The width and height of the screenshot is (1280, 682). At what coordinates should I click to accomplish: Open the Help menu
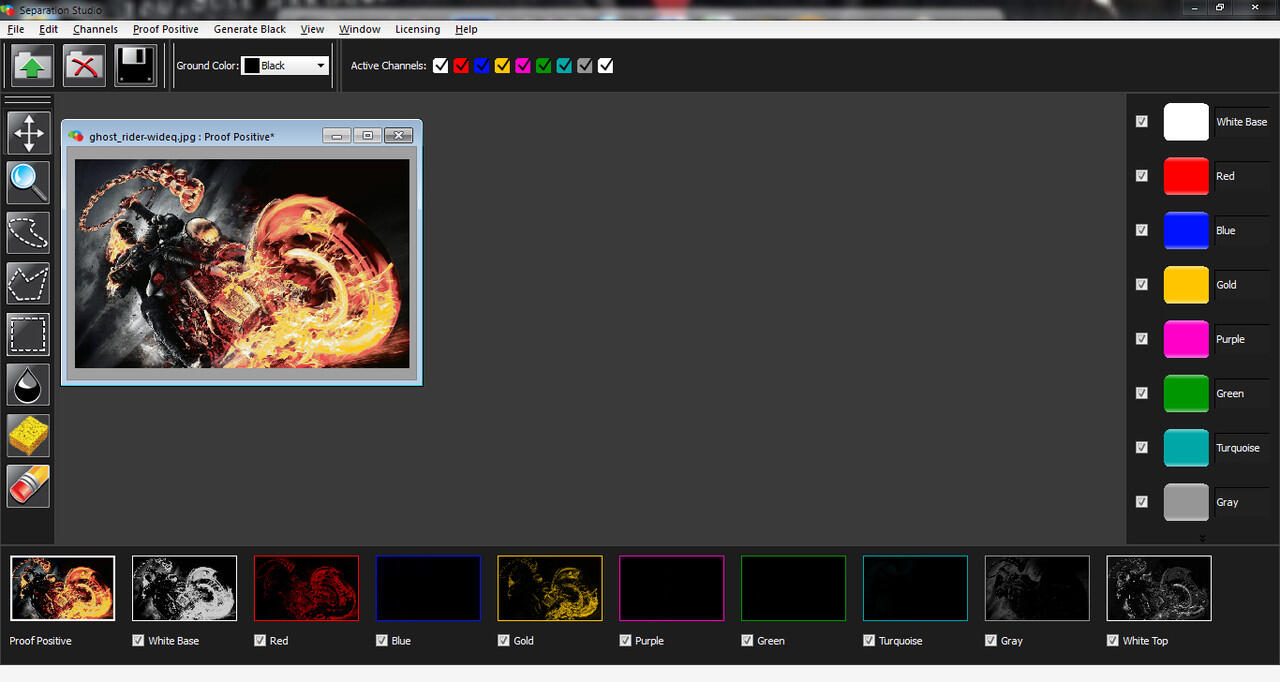466,29
